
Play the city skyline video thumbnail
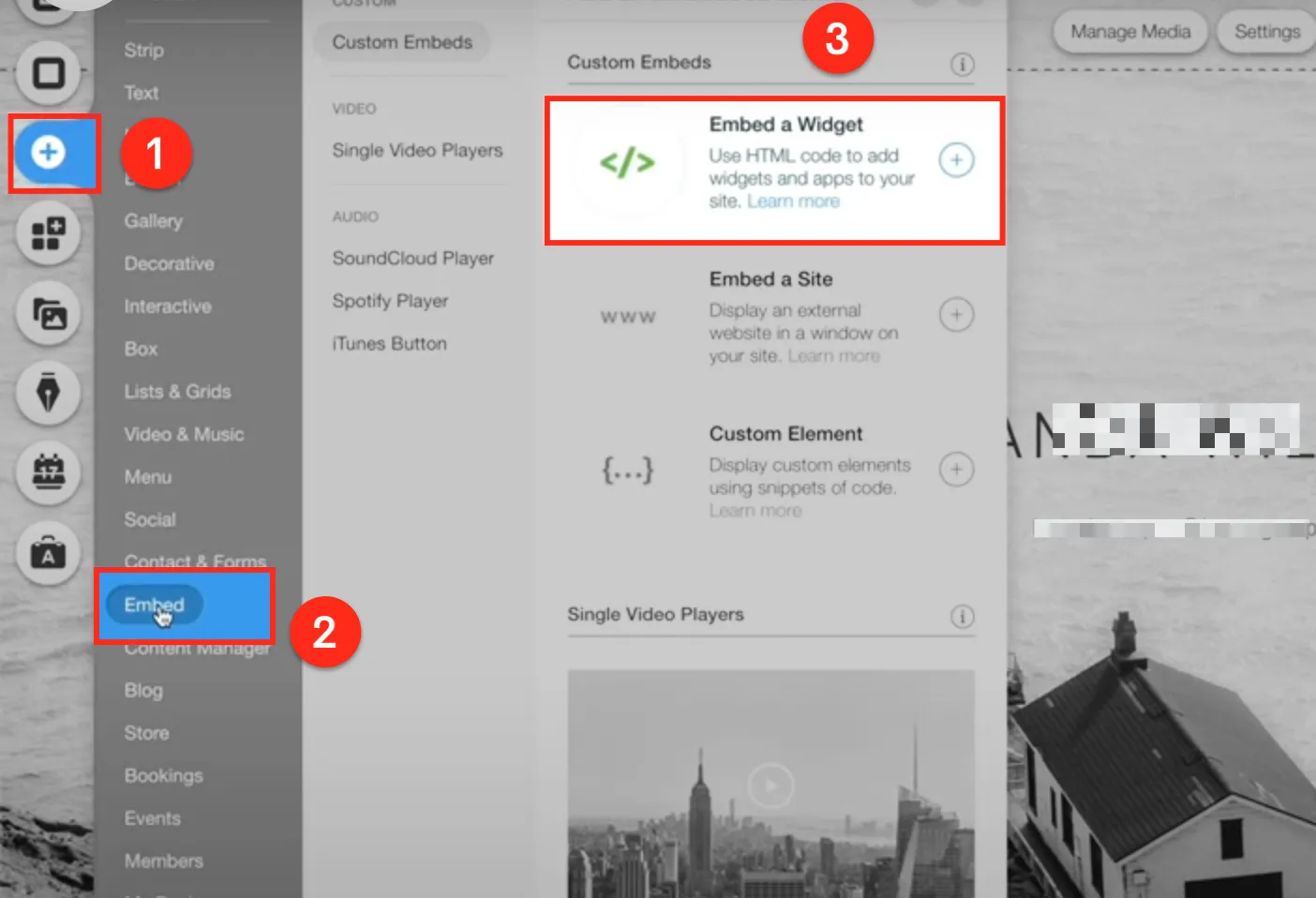click(x=770, y=785)
